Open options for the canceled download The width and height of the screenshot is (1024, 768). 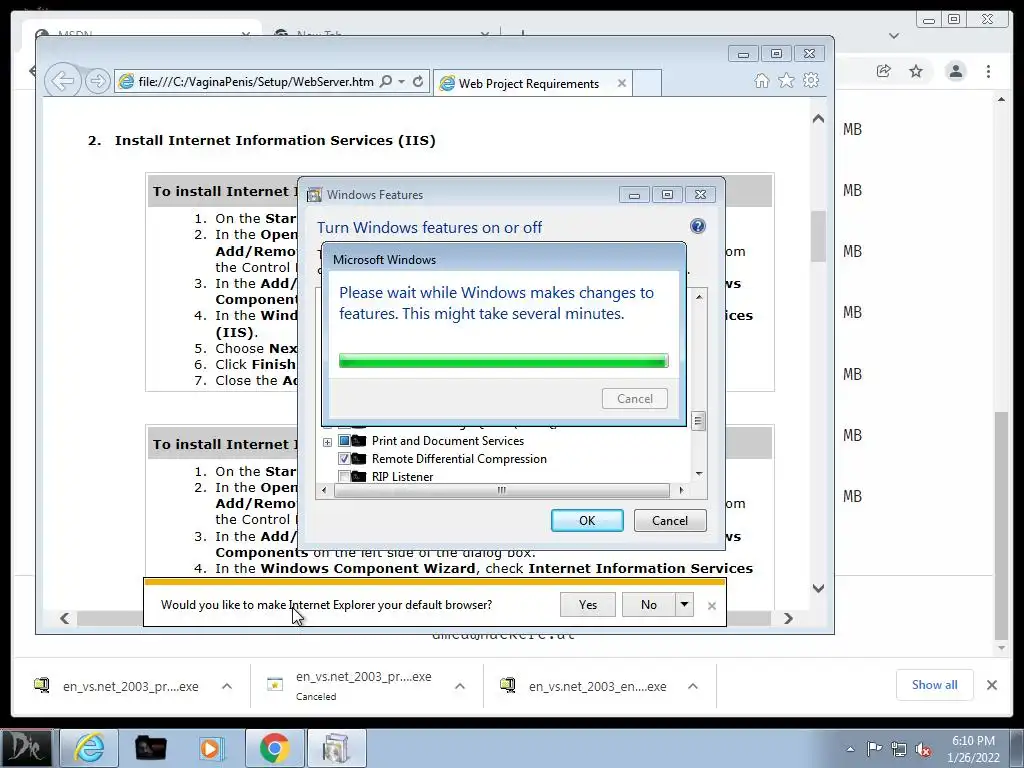point(460,686)
